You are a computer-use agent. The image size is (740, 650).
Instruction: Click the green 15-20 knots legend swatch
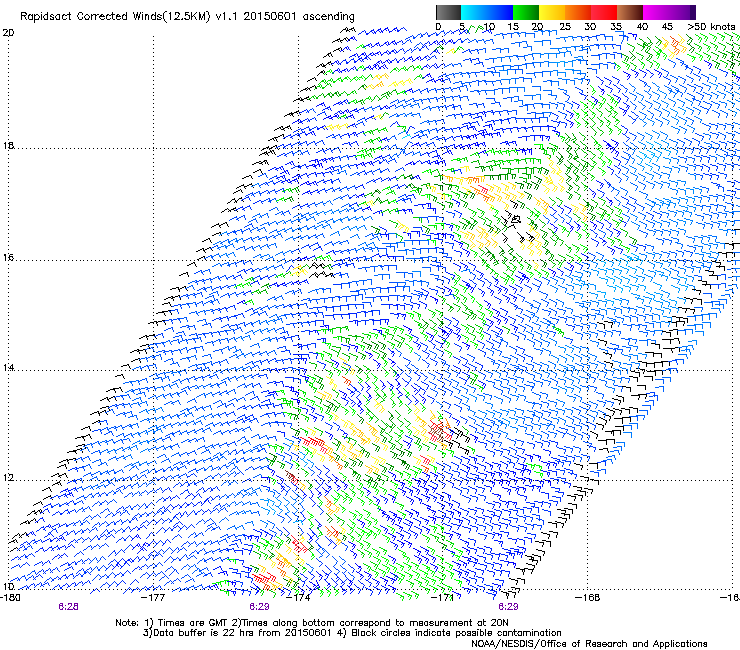point(526,12)
